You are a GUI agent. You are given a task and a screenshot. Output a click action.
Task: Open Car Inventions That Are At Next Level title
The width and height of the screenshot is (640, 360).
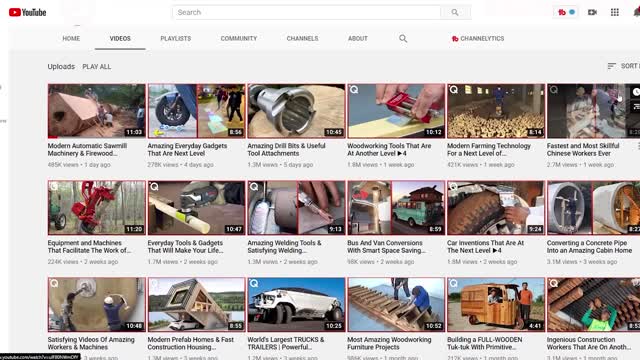tap(486, 247)
